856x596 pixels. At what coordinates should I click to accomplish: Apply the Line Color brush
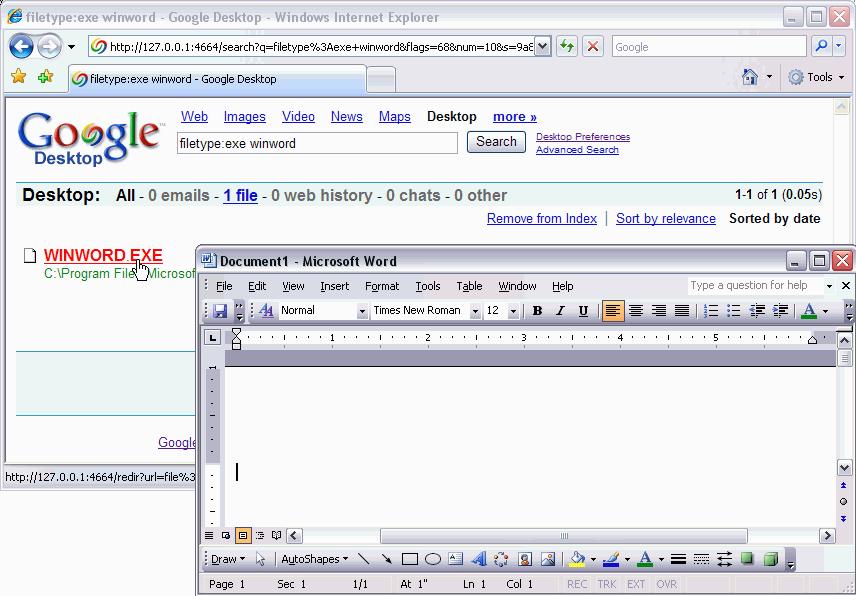click(x=611, y=559)
